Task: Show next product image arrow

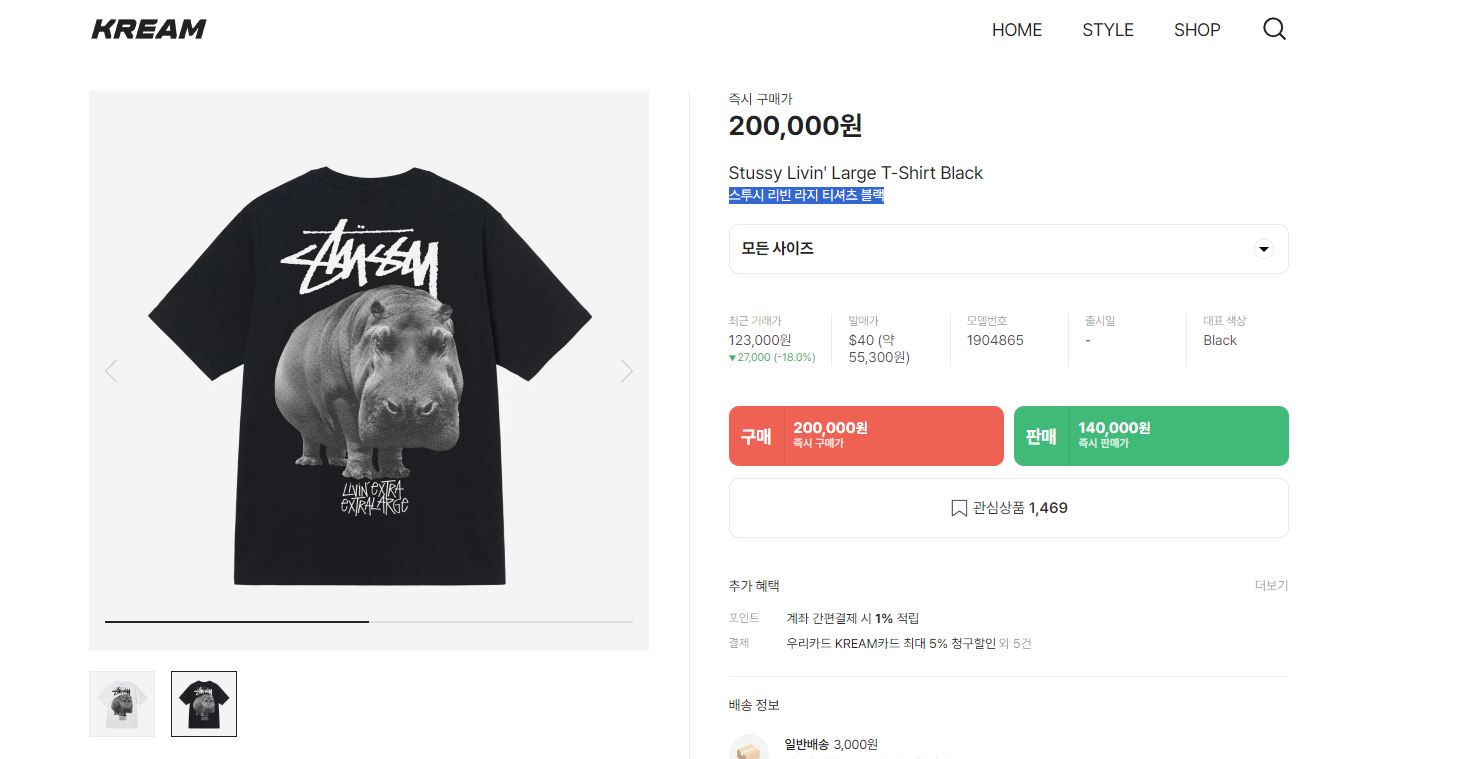Action: (x=627, y=371)
